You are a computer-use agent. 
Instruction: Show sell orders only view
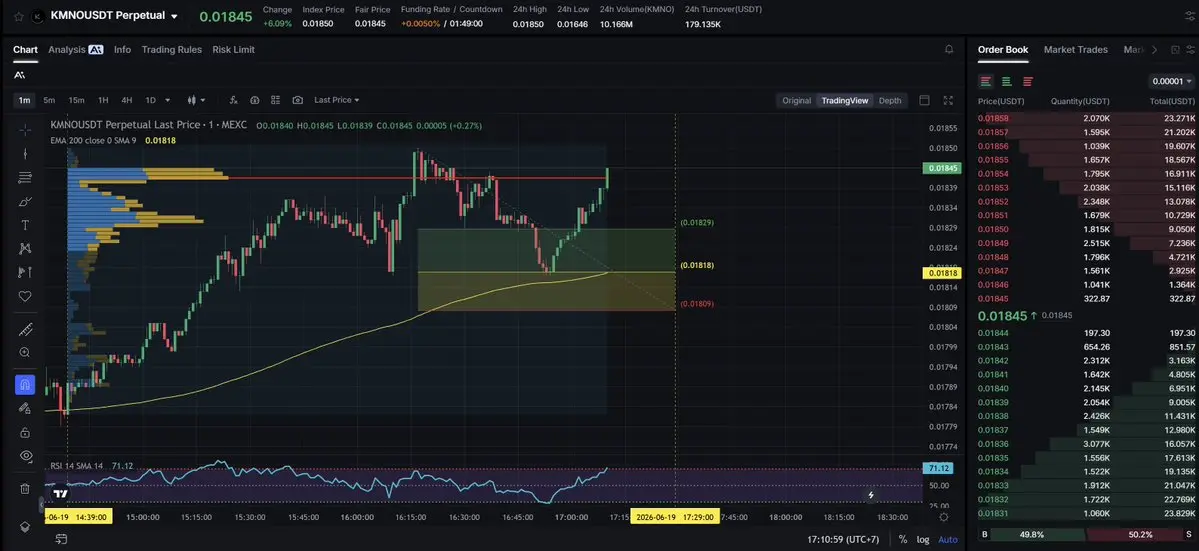(1028, 82)
